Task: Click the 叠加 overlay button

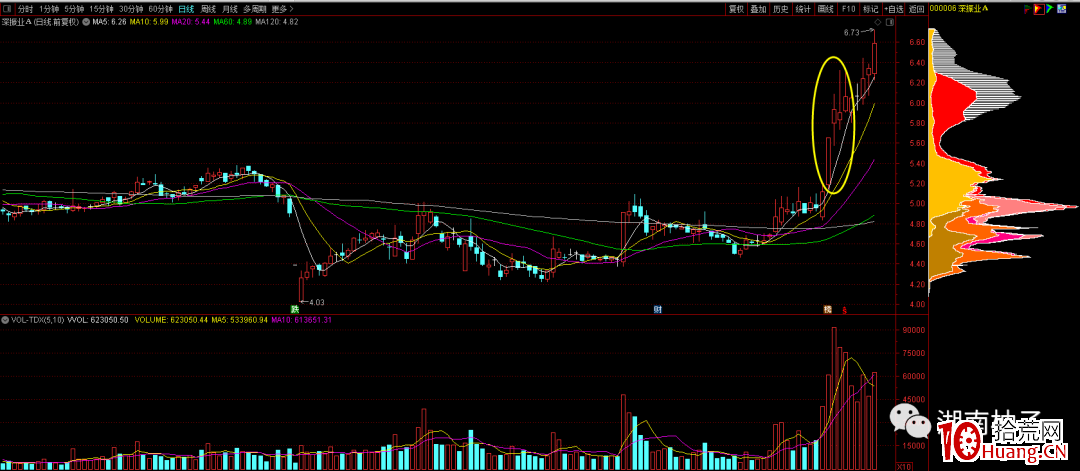Action: pos(758,9)
